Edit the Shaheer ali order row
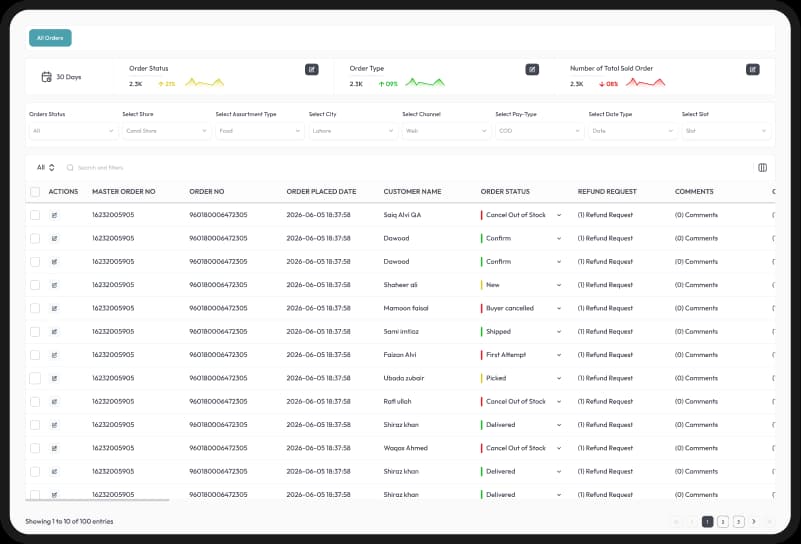Viewport: 801px width, 544px height. 54,285
